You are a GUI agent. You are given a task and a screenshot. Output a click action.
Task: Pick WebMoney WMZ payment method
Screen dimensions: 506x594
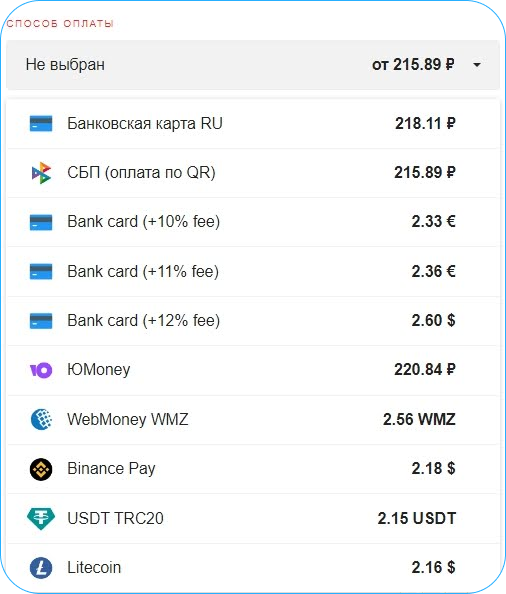tap(253, 419)
